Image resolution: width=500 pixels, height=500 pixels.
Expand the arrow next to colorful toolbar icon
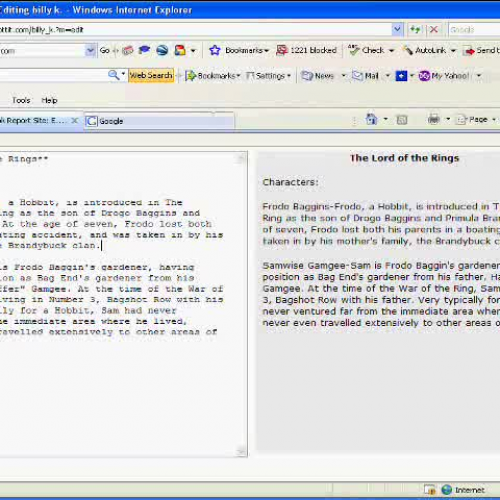193,51
